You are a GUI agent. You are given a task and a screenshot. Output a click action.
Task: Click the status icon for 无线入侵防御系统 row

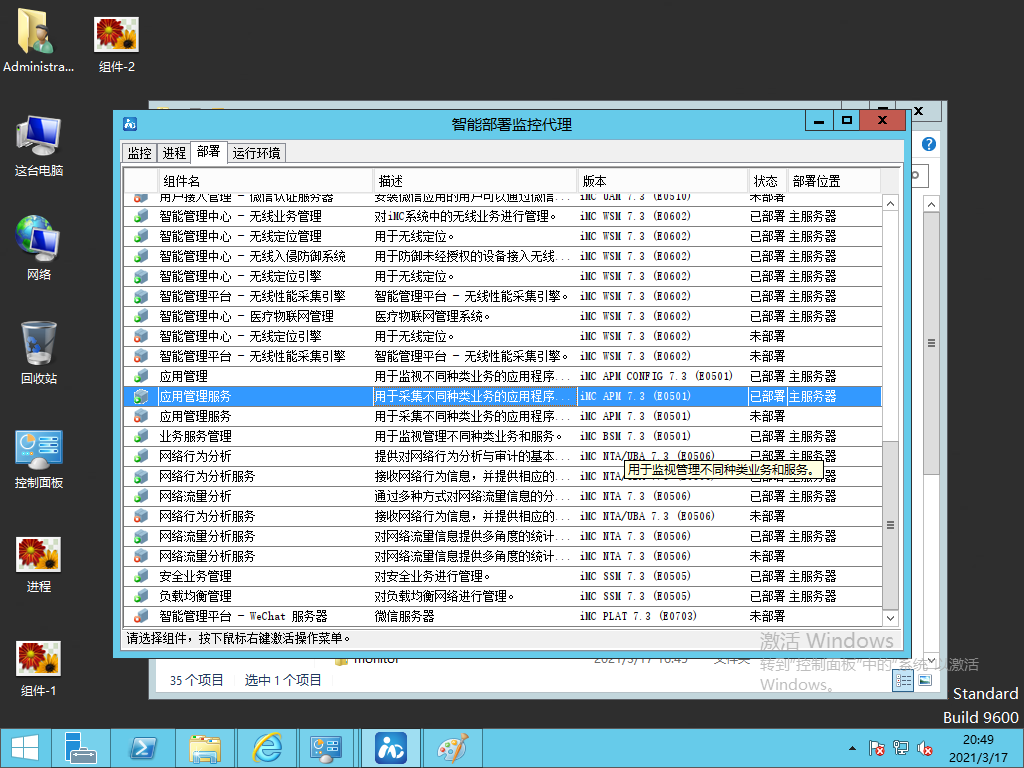click(140, 256)
